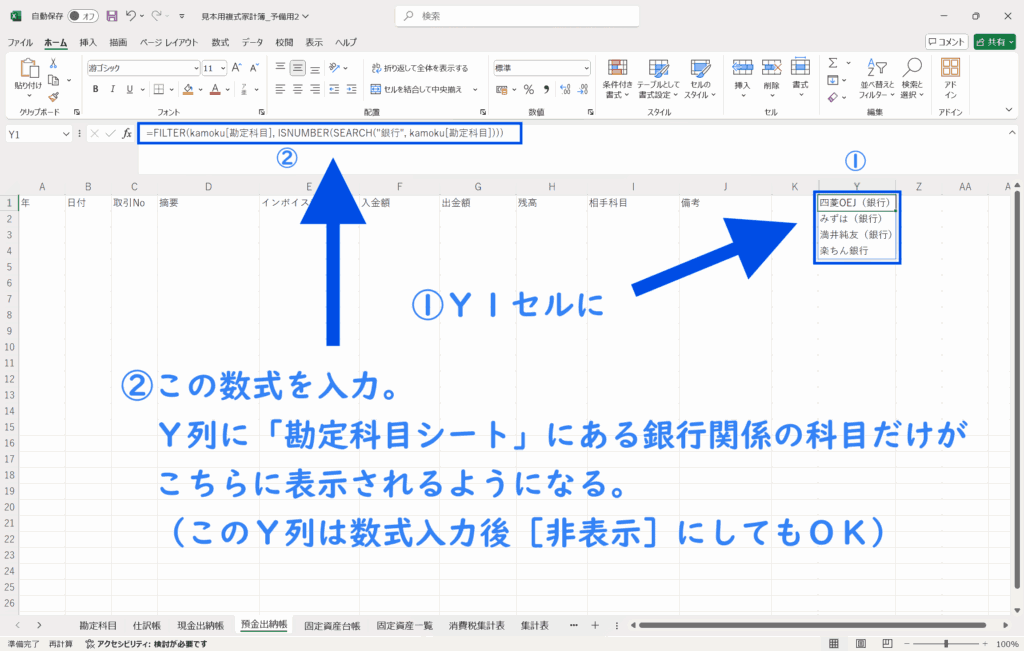Screen dimensions: 1024x651
Task: Switch to Page Layout view in status bar
Action: [x=861, y=644]
